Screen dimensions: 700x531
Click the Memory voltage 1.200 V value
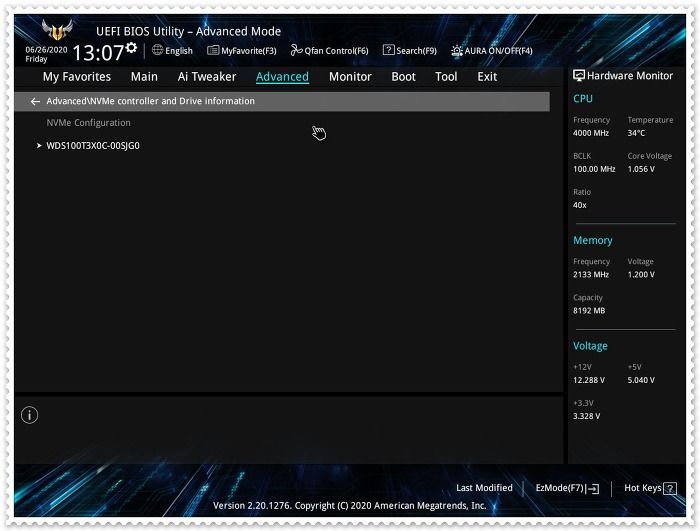point(641,275)
